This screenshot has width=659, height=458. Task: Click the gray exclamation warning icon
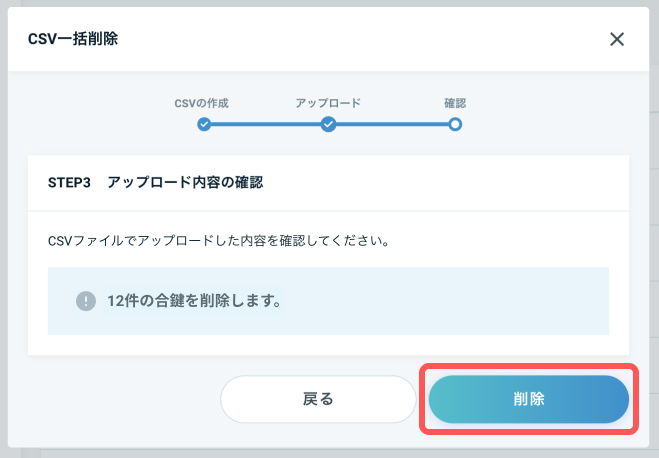[x=86, y=301]
